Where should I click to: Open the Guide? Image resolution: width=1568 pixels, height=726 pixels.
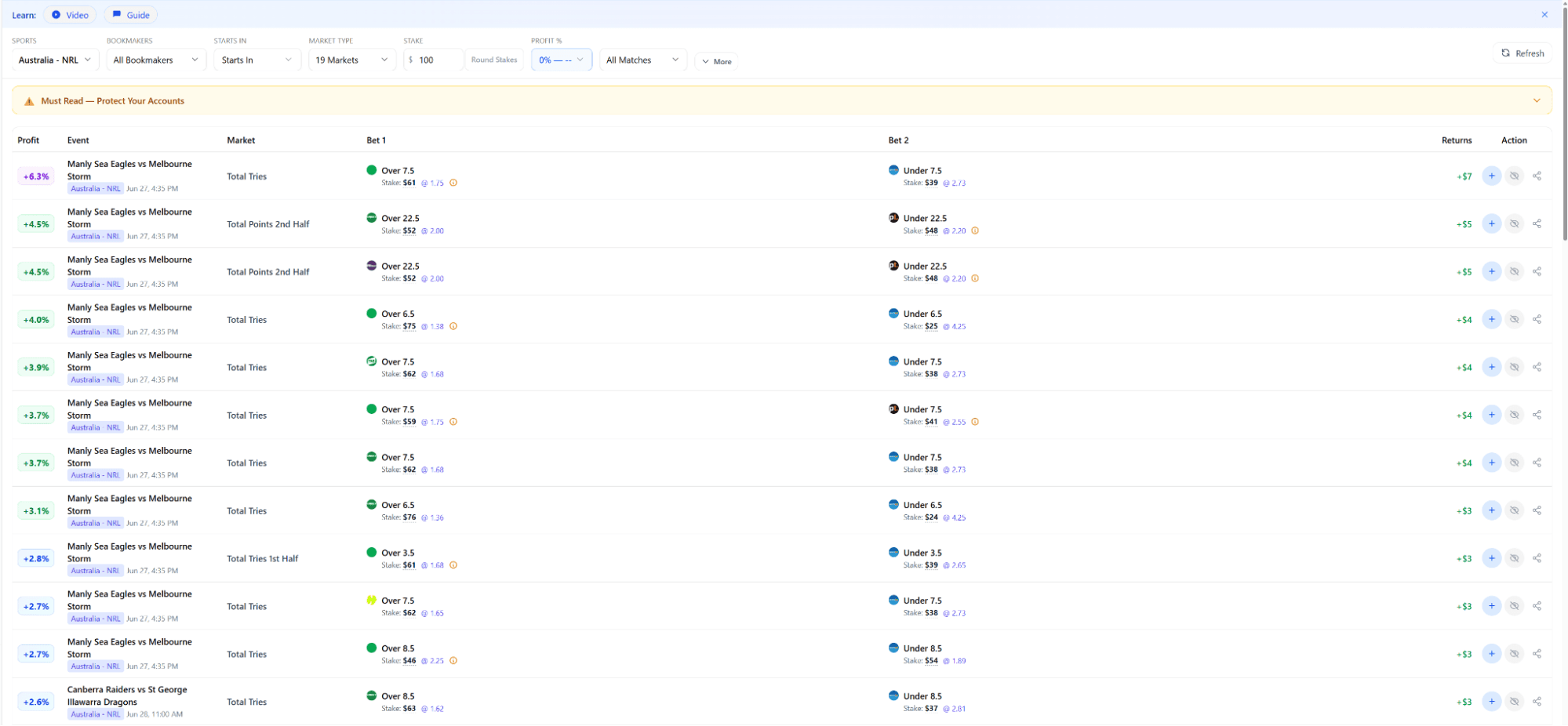[x=131, y=15]
